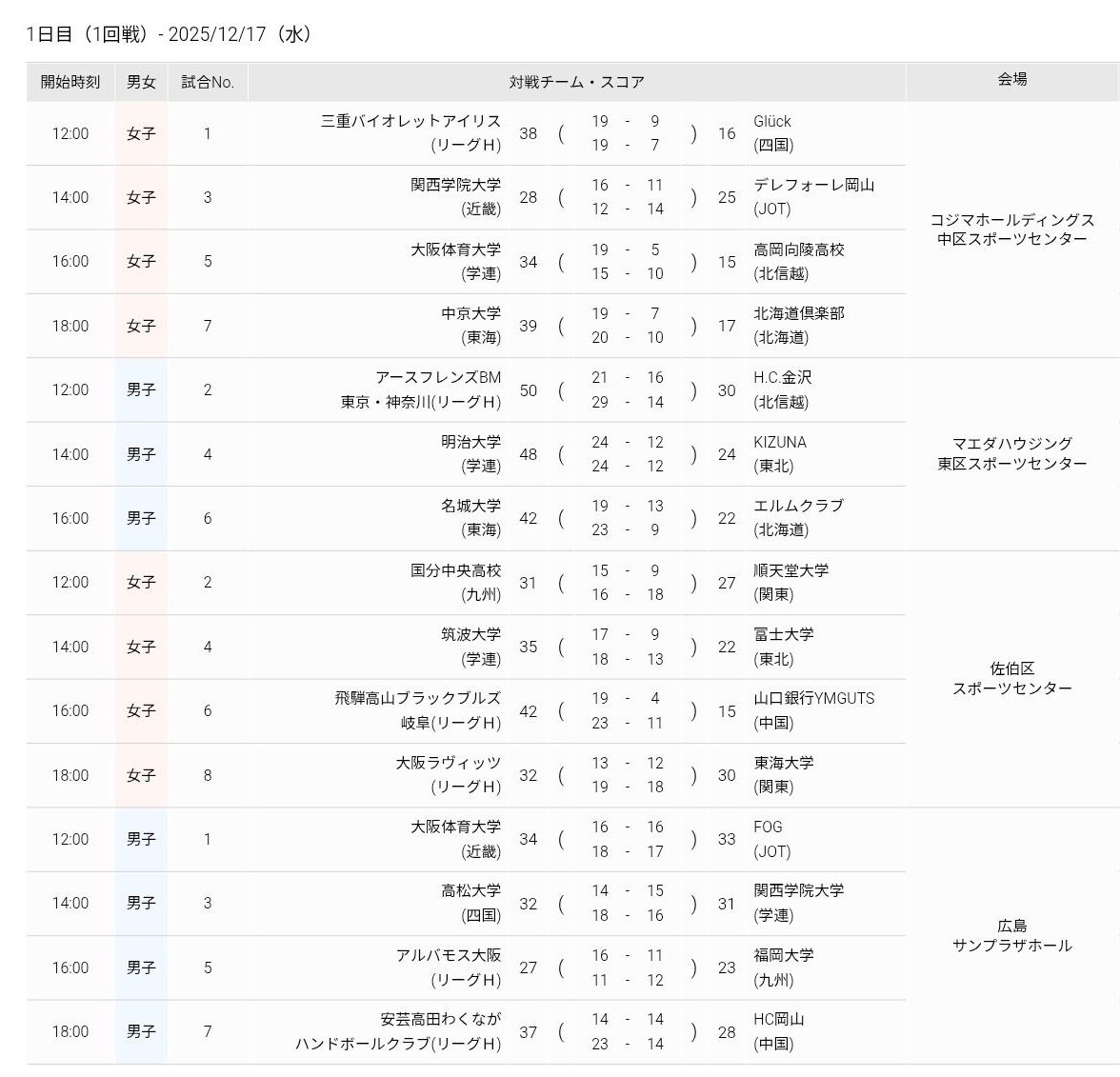Image resolution: width=1120 pixels, height=1077 pixels.
Task: Click the Glück team name
Action: pos(772,121)
